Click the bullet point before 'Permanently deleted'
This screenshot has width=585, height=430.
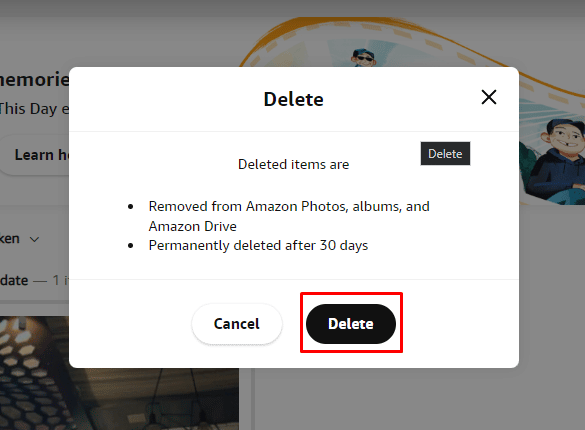pos(131,245)
